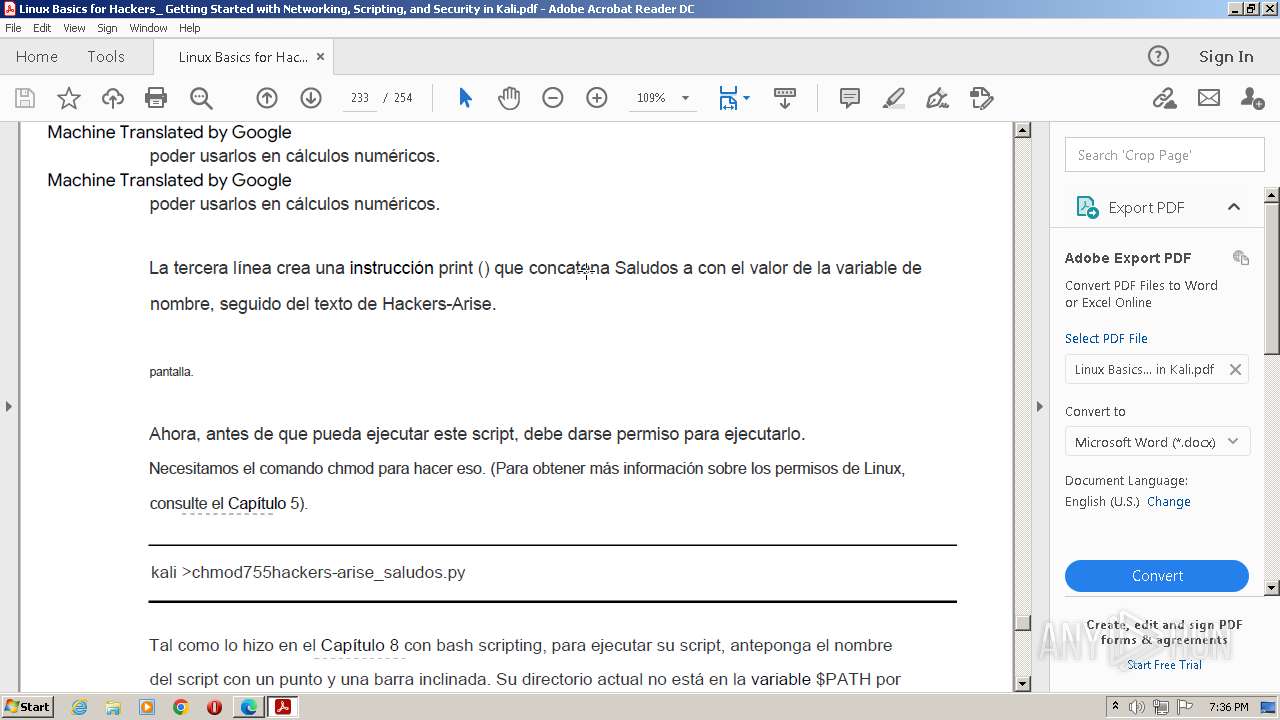The width and height of the screenshot is (1280, 720).
Task: Select the highlighter pen tool
Action: tap(894, 98)
